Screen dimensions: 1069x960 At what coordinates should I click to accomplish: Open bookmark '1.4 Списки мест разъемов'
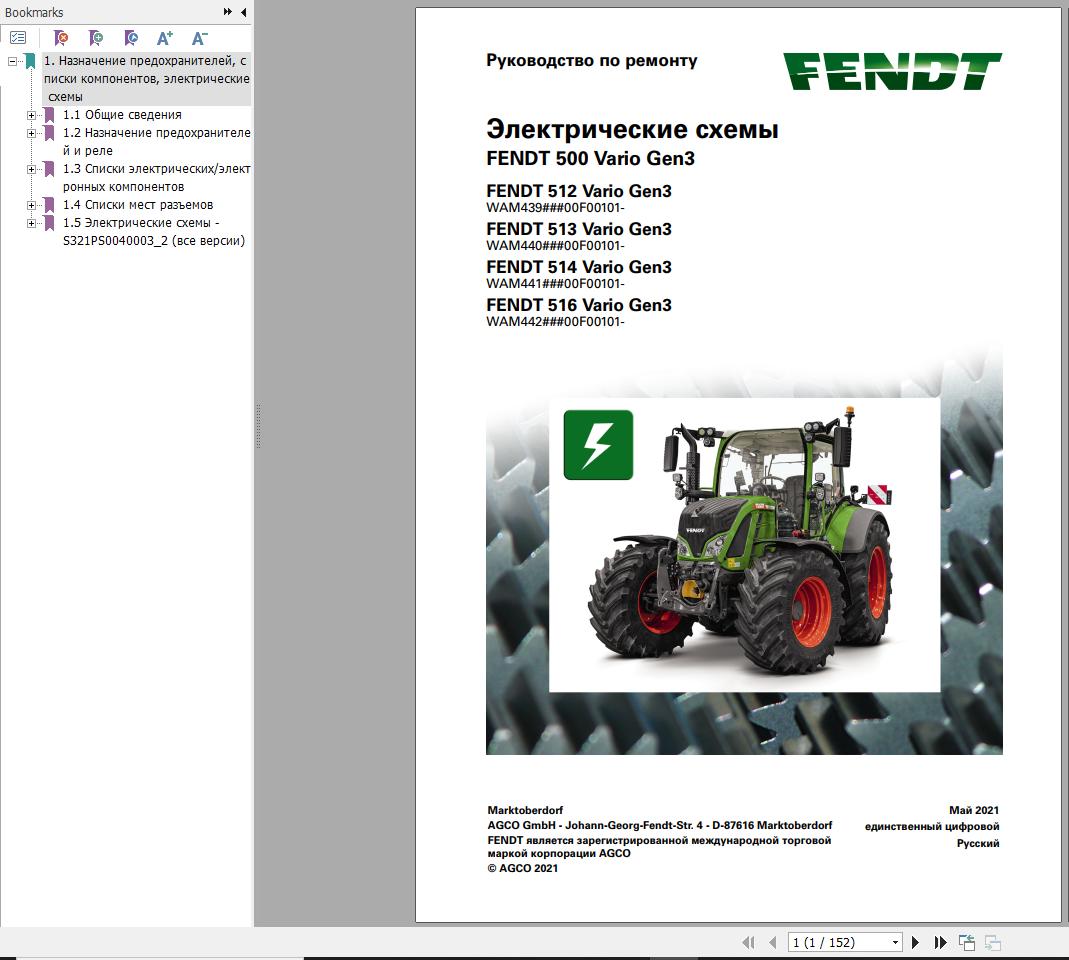pos(138,205)
